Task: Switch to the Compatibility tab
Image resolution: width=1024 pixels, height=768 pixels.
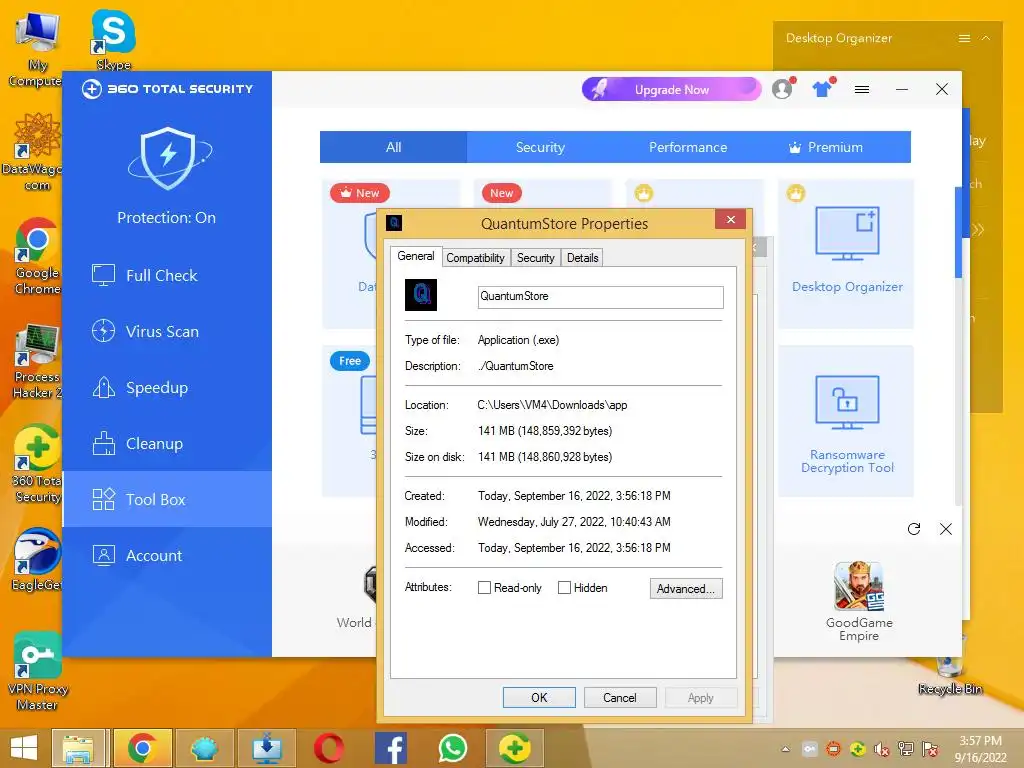Action: click(x=475, y=258)
